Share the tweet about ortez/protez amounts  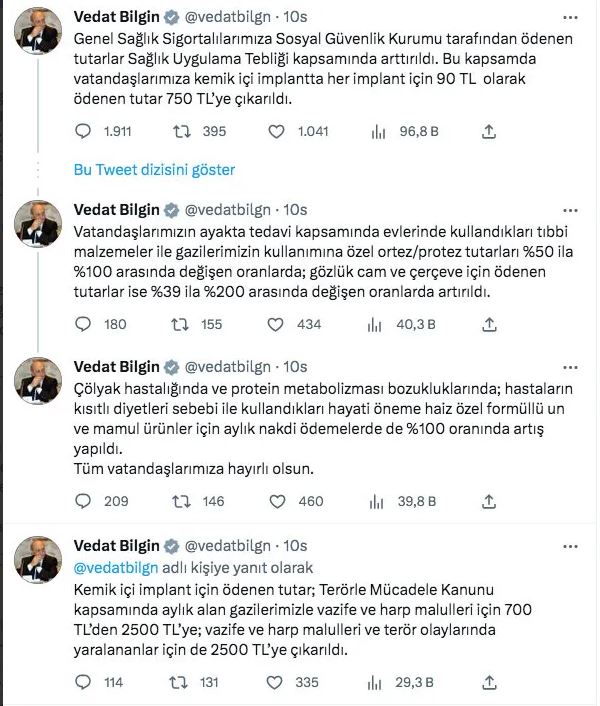tap(489, 323)
